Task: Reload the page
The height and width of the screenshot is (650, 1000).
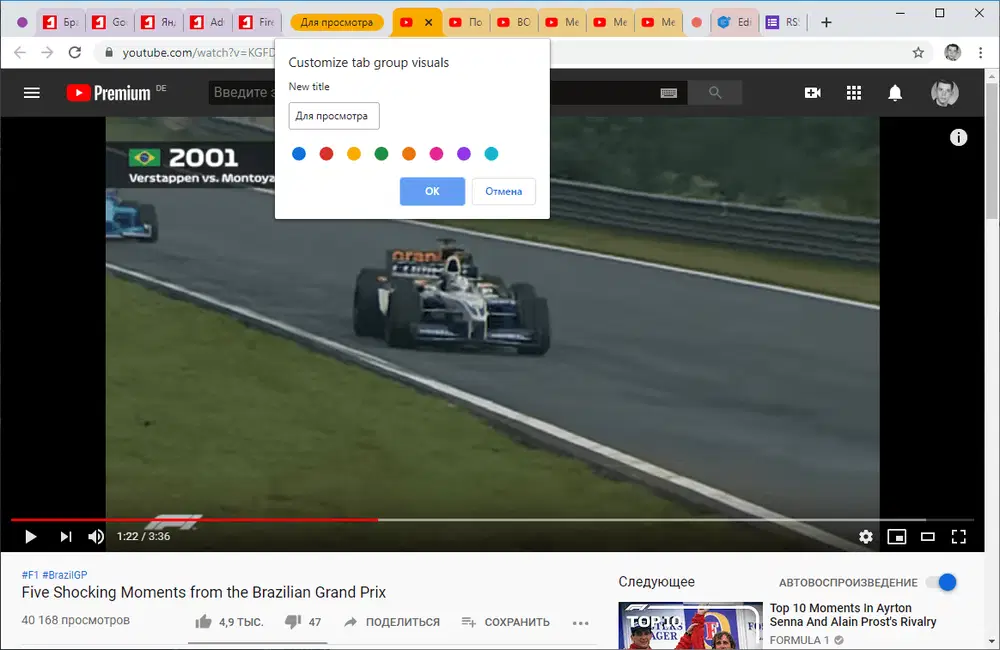Action: (x=75, y=52)
